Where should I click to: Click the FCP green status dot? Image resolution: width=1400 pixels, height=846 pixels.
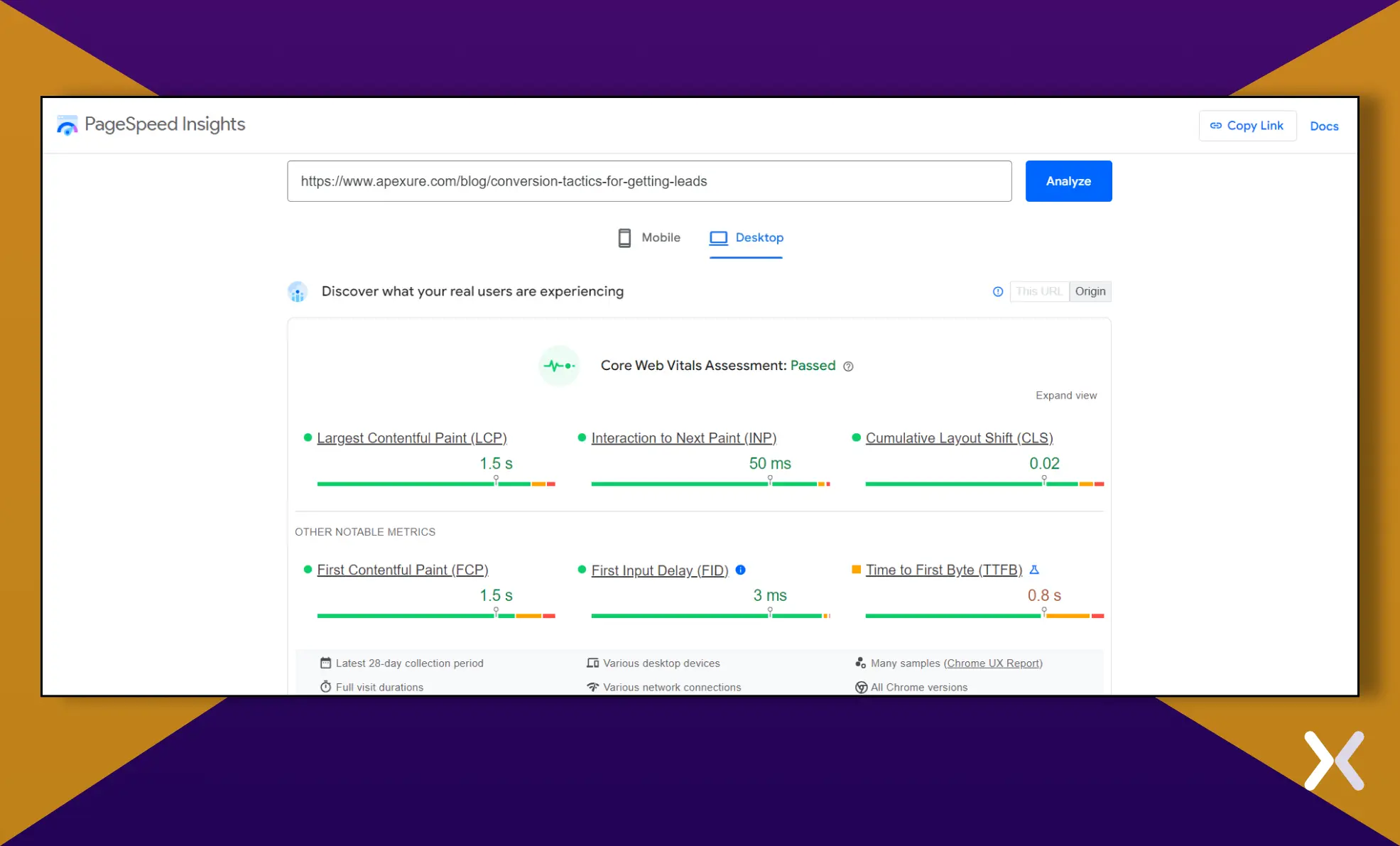click(x=308, y=570)
